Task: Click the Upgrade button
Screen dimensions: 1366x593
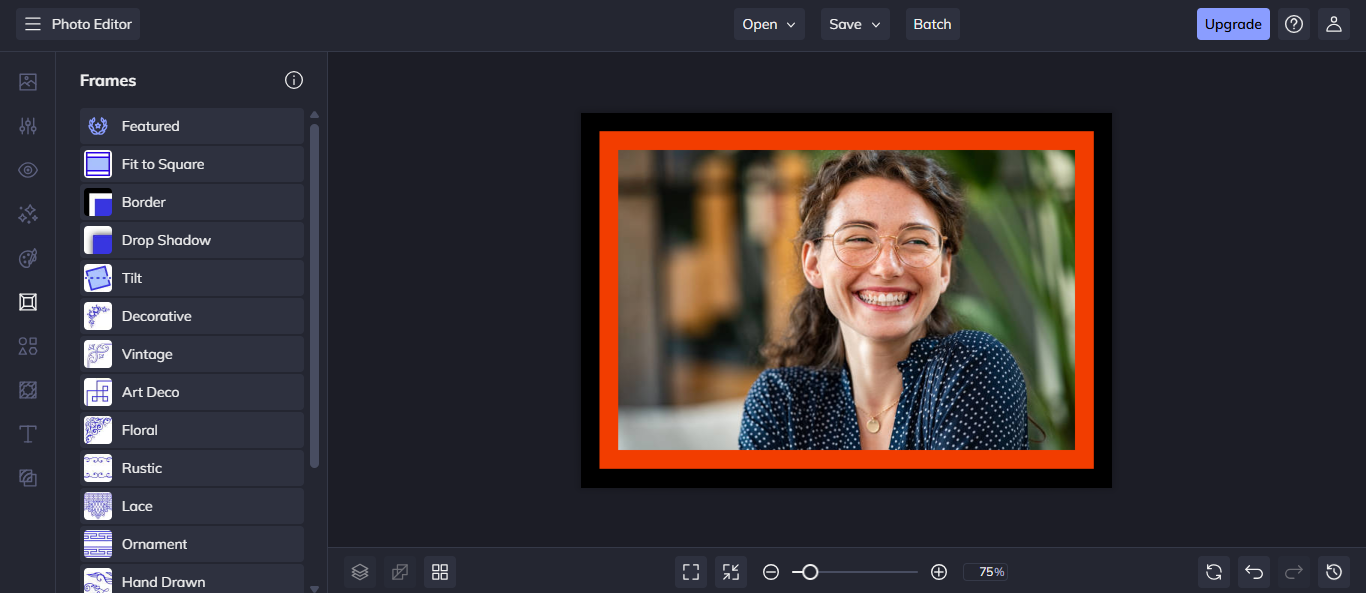Action: tap(1232, 24)
